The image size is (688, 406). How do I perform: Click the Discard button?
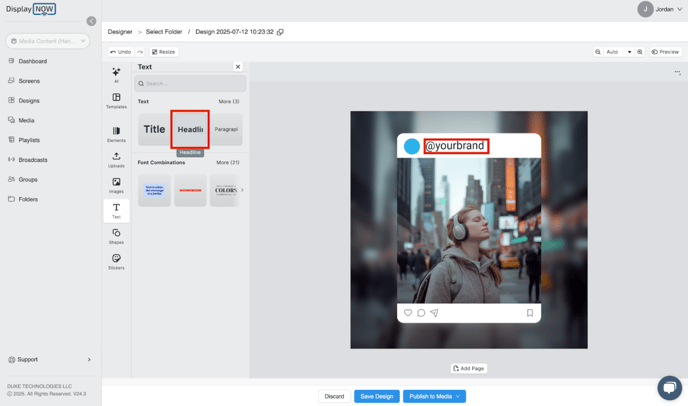point(334,396)
